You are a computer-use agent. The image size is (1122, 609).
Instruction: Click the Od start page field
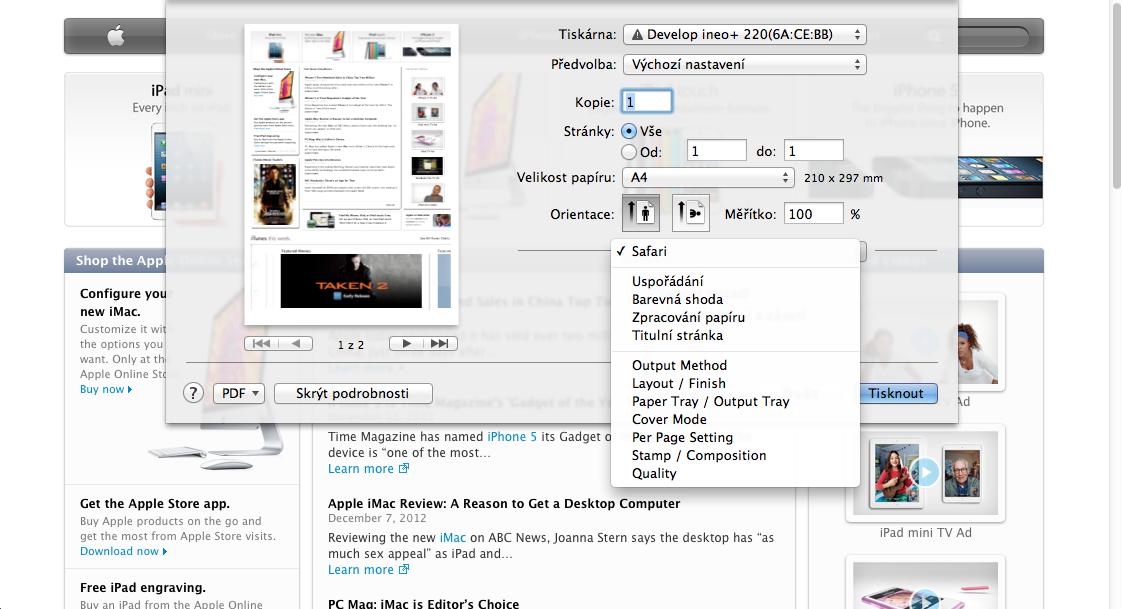pyautogui.click(x=716, y=151)
